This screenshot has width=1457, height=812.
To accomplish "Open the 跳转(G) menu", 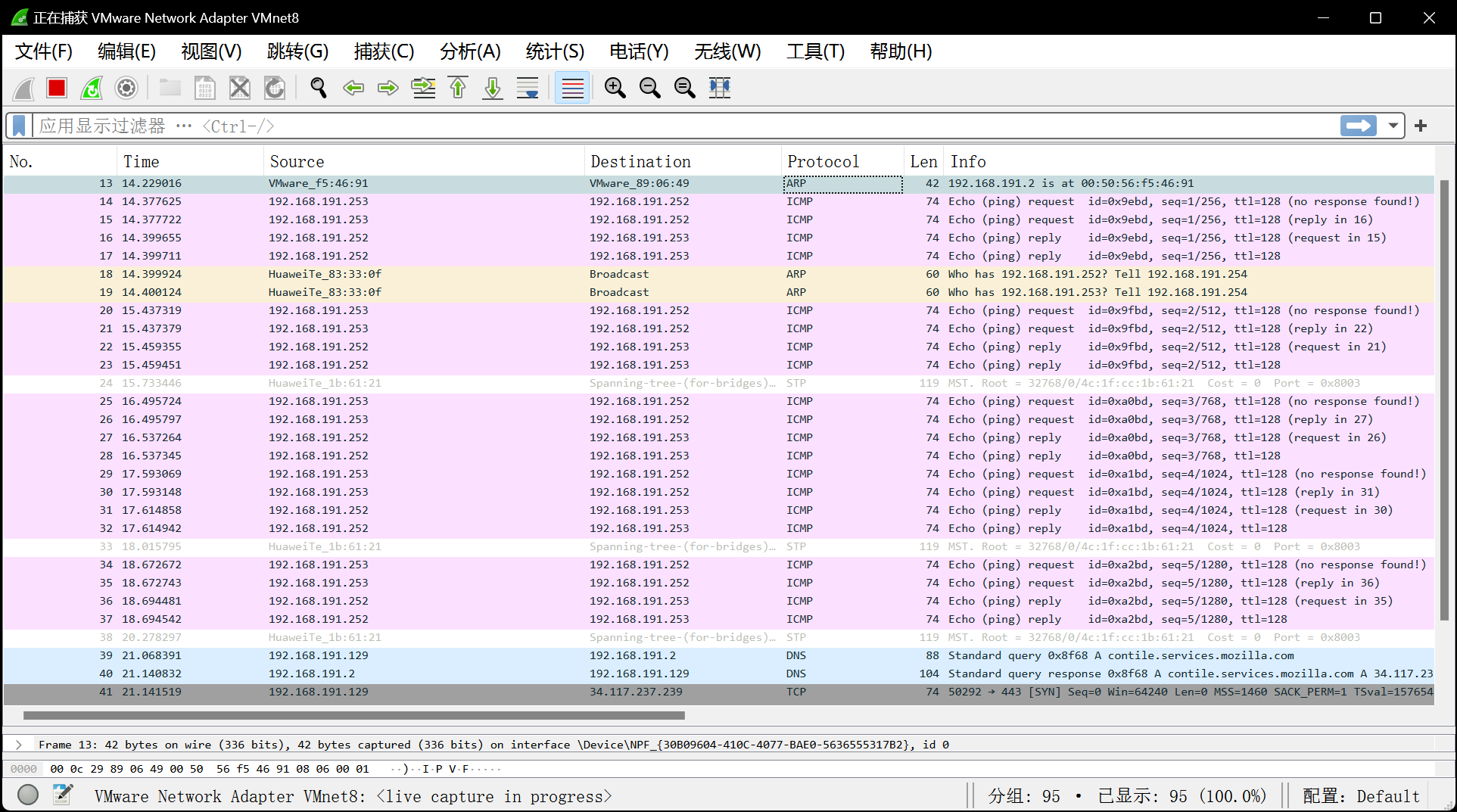I will tap(298, 51).
